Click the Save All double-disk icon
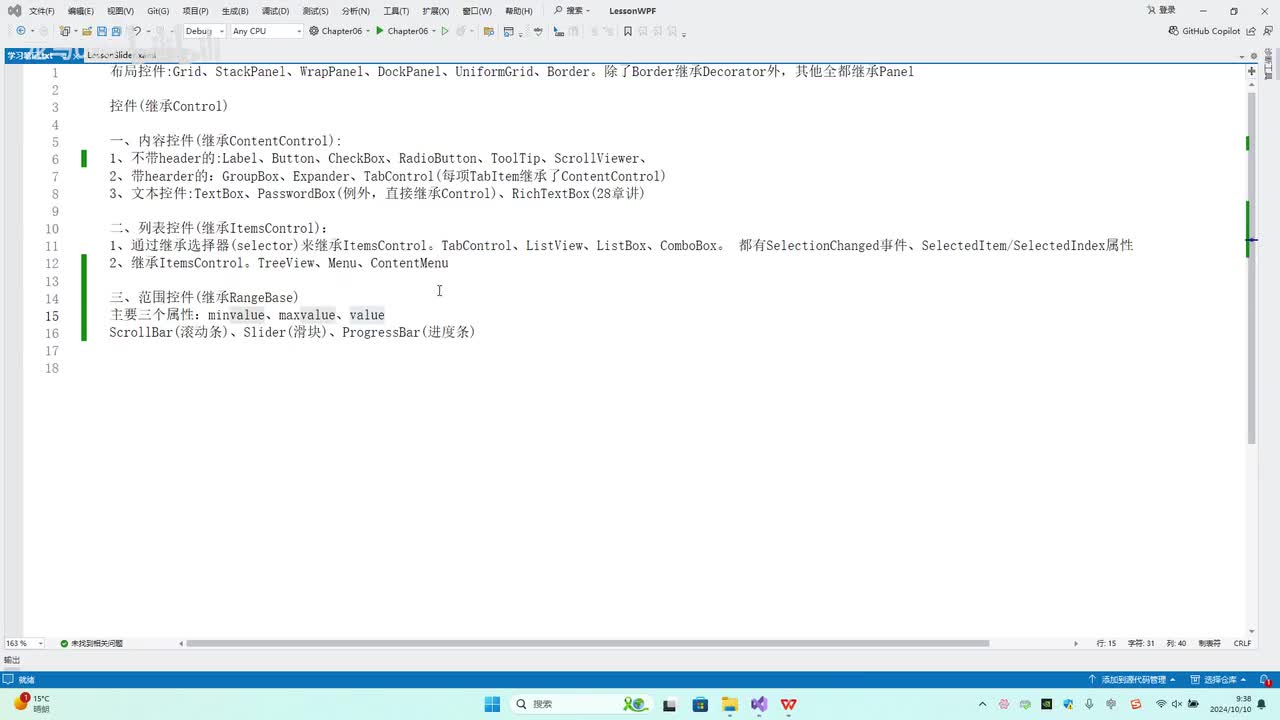This screenshot has width=1280, height=720. (117, 31)
